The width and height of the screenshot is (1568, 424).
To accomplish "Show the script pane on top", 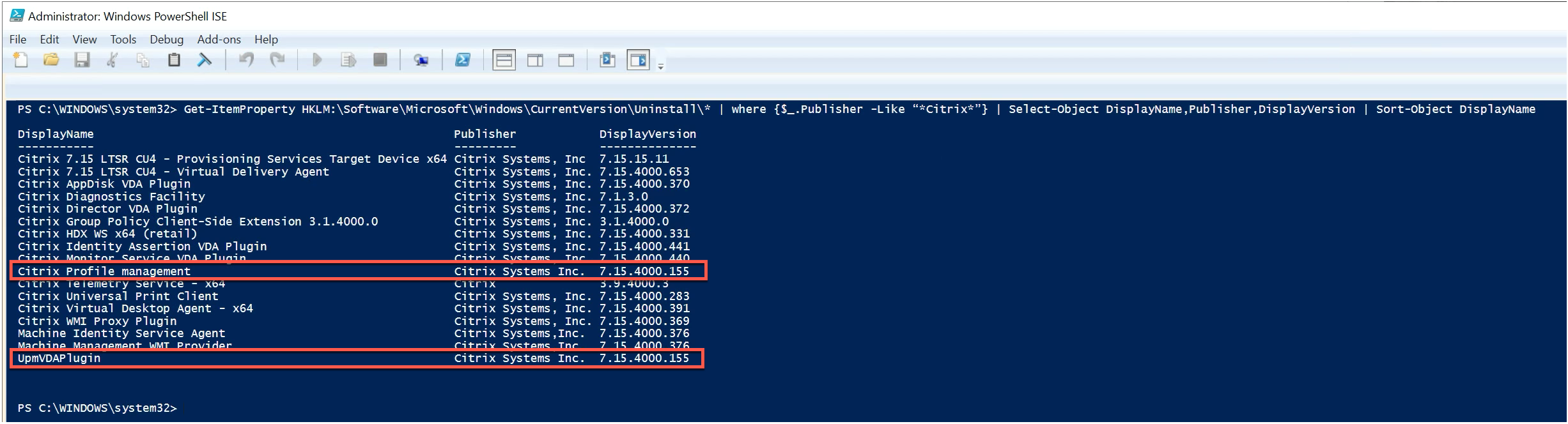I will click(504, 60).
